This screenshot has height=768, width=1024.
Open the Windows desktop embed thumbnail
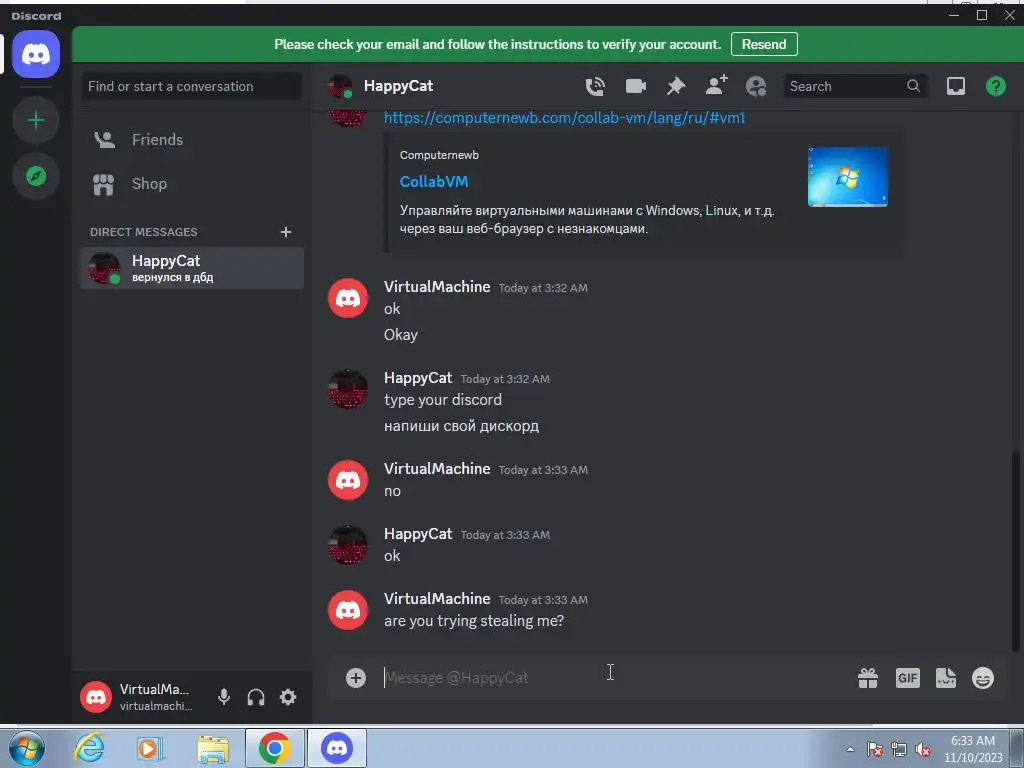(848, 177)
